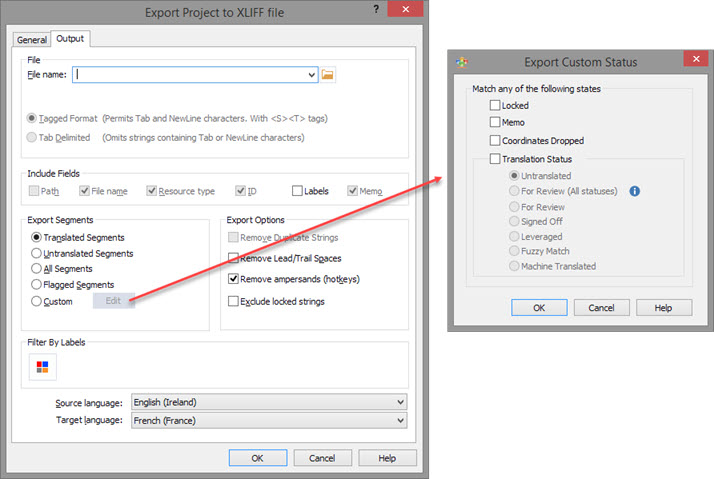
Task: Enable Exclude locked strings checkbox
Action: click(x=233, y=301)
